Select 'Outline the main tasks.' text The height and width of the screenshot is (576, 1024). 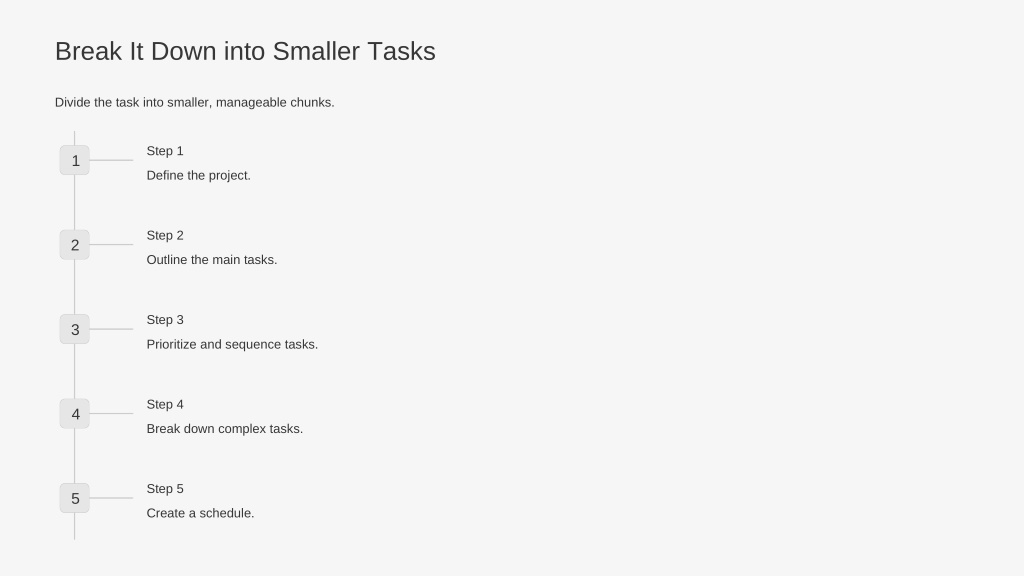click(x=212, y=260)
